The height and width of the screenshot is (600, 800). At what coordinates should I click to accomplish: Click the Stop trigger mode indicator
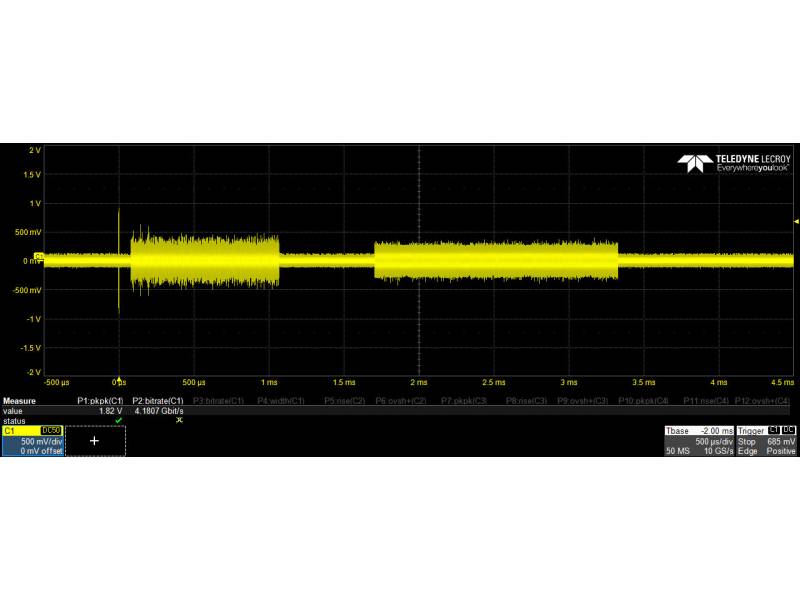pyautogui.click(x=746, y=442)
